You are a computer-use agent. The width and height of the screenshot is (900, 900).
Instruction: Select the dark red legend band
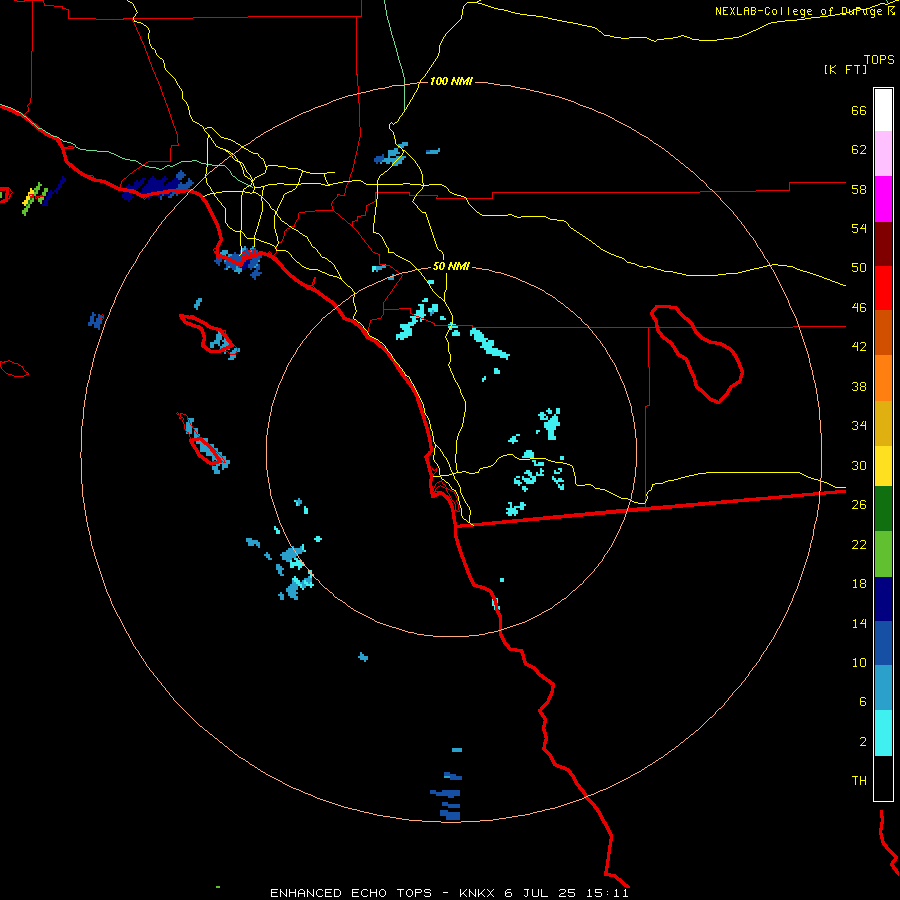883,244
